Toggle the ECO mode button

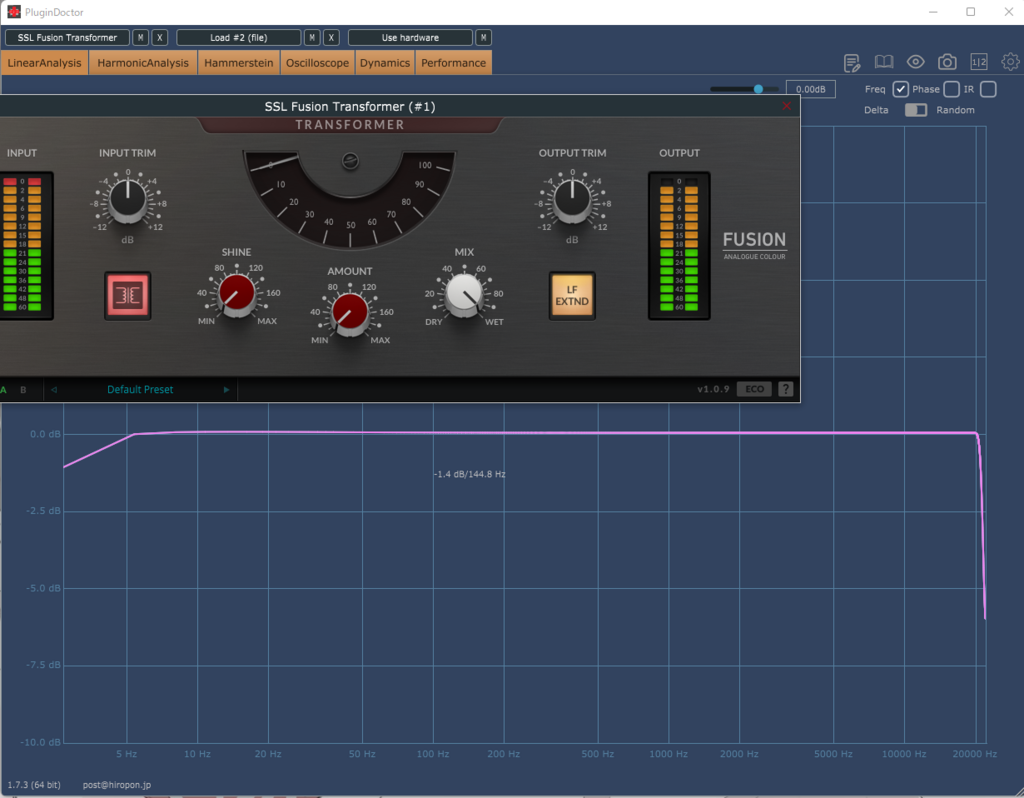754,389
